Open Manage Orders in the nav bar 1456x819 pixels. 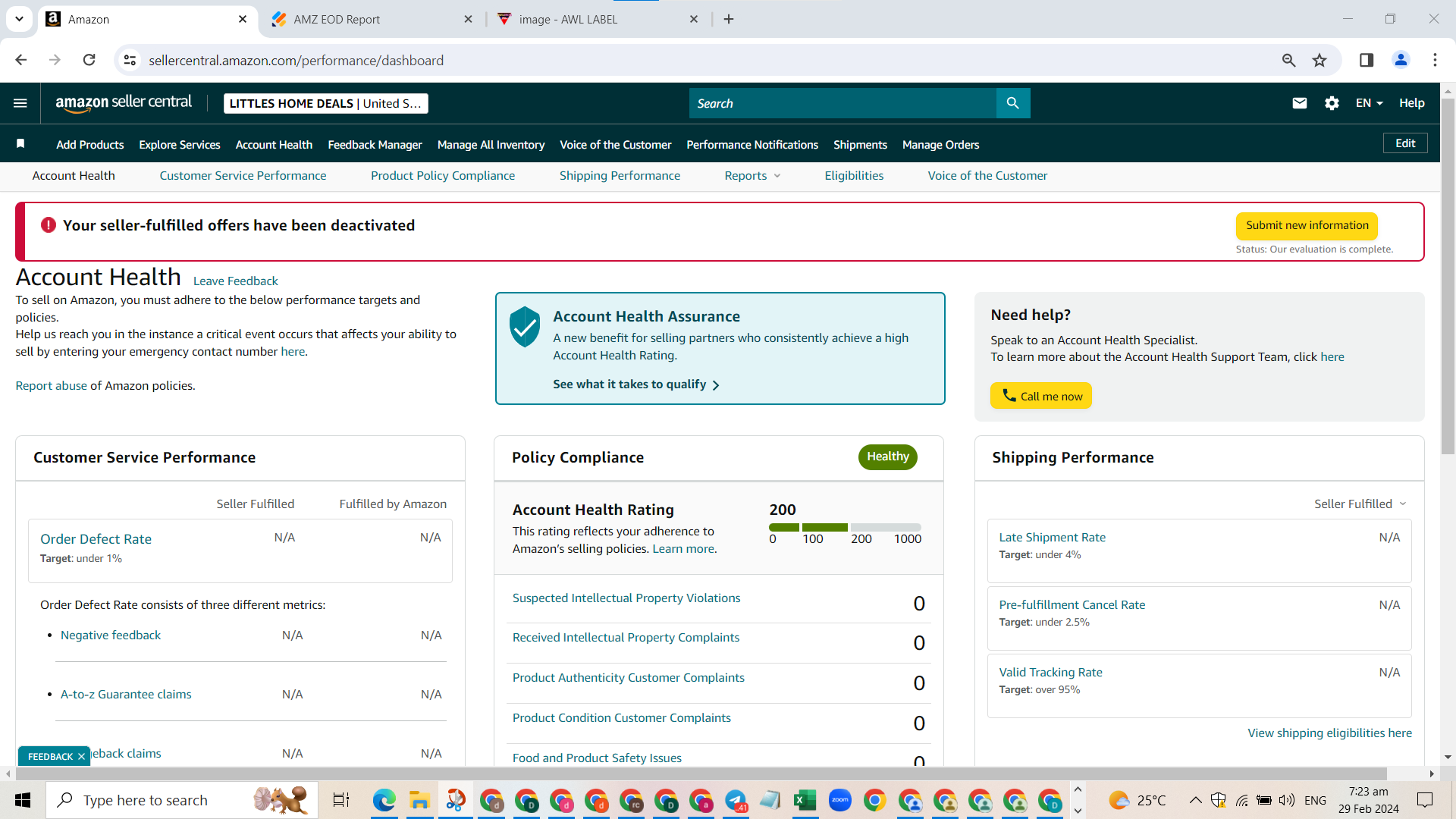(940, 145)
